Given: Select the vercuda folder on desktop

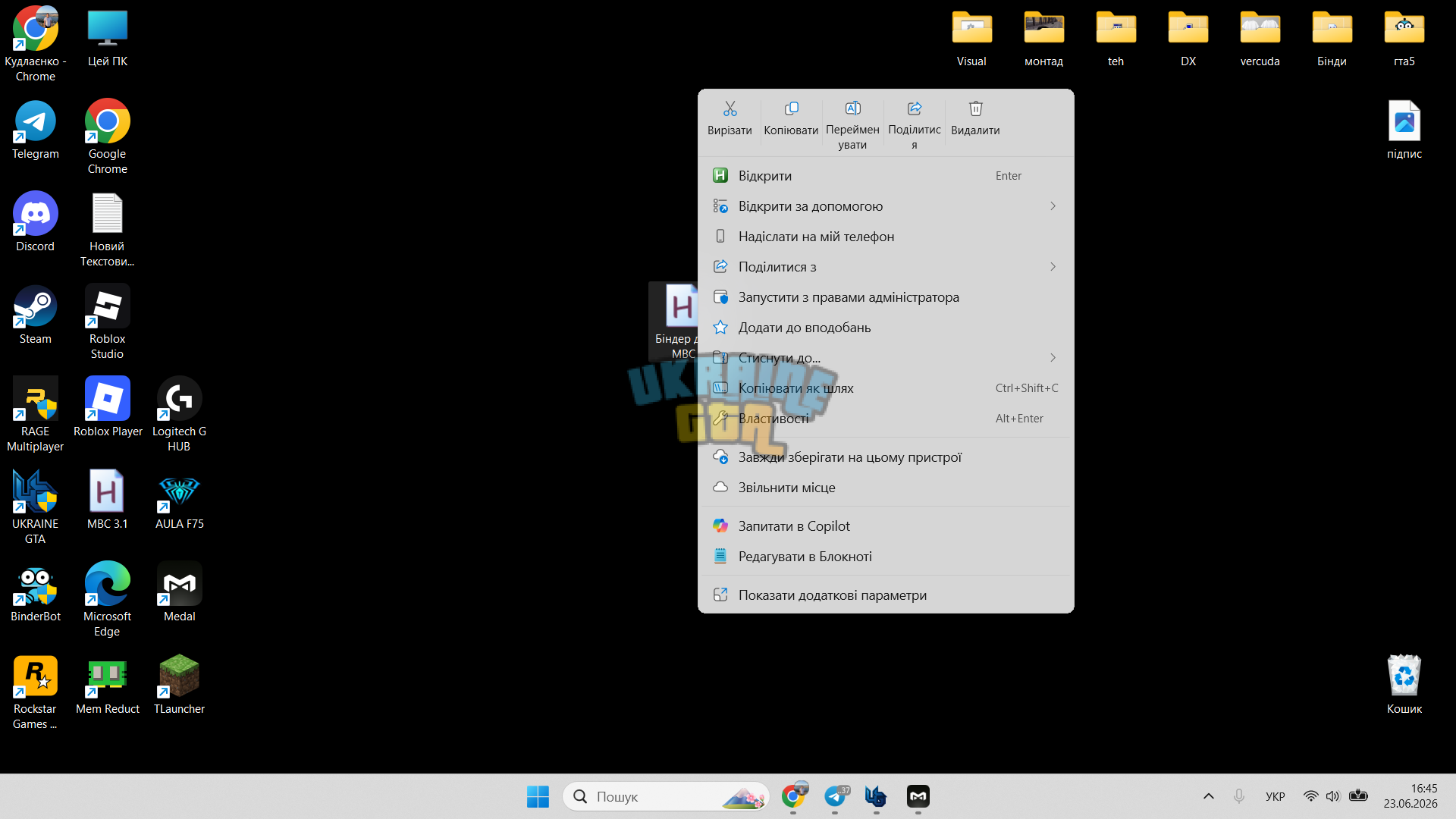Looking at the screenshot, I should pos(1260,38).
